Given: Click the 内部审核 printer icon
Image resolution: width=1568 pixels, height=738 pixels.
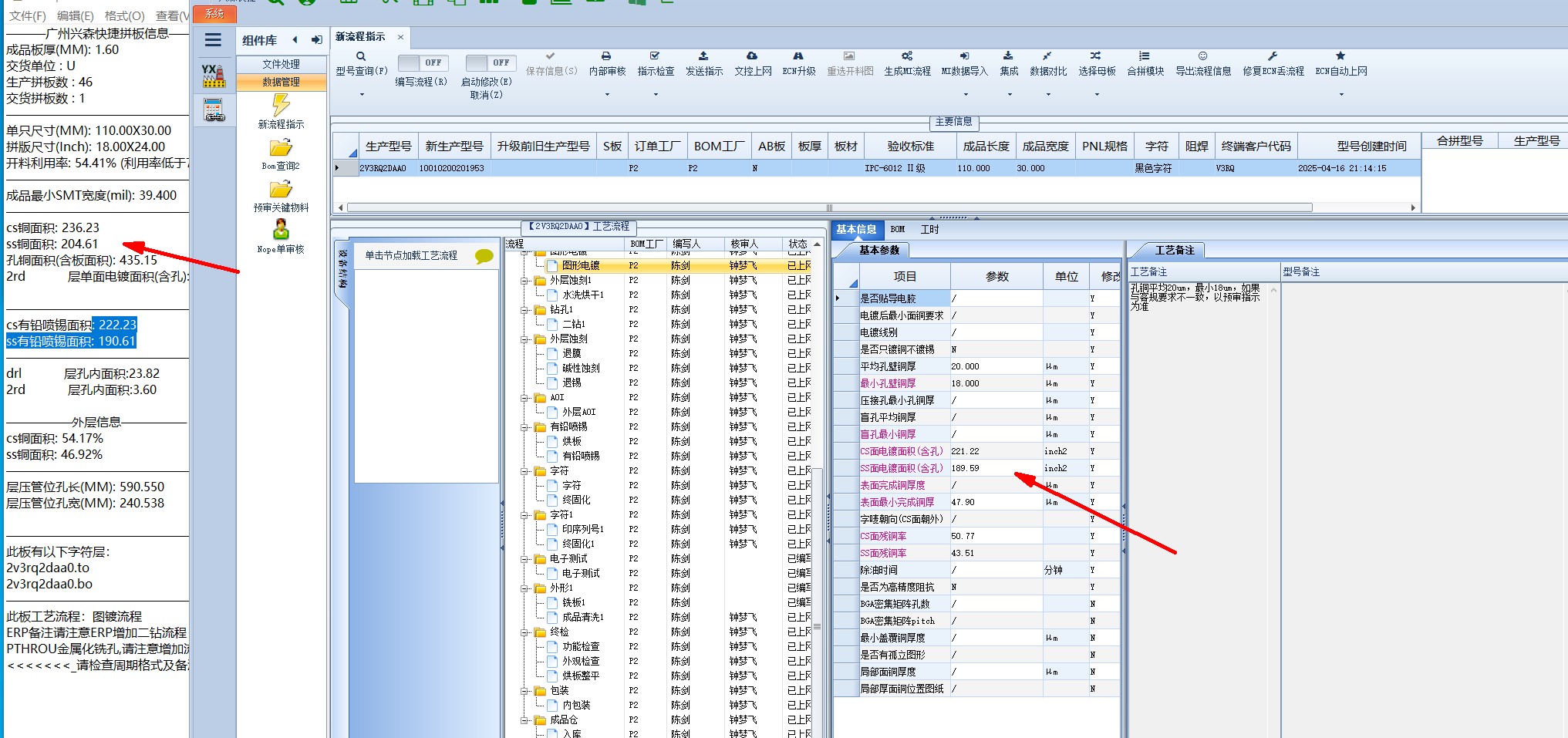Looking at the screenshot, I should (606, 56).
